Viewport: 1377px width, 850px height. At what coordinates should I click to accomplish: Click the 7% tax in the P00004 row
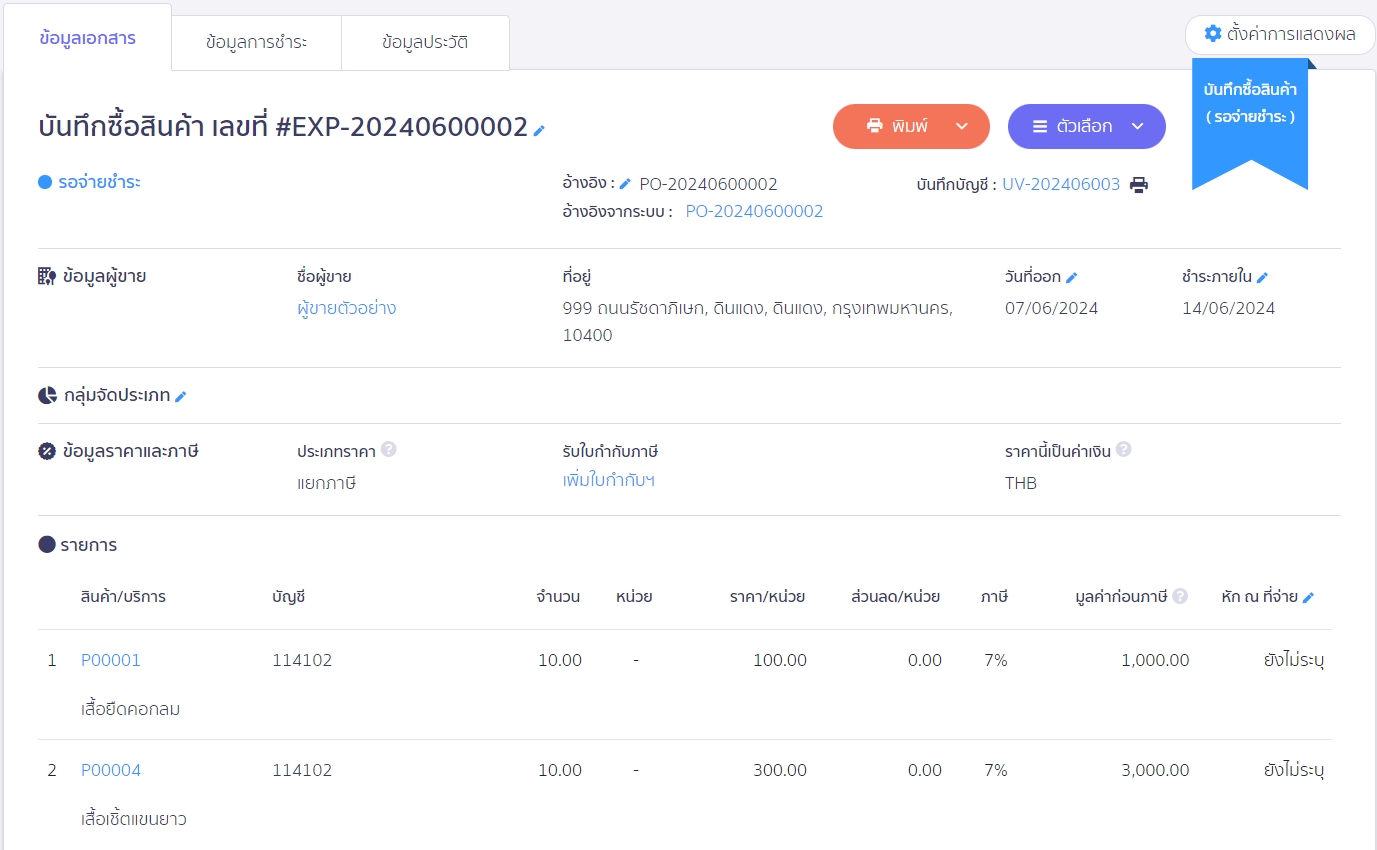996,770
